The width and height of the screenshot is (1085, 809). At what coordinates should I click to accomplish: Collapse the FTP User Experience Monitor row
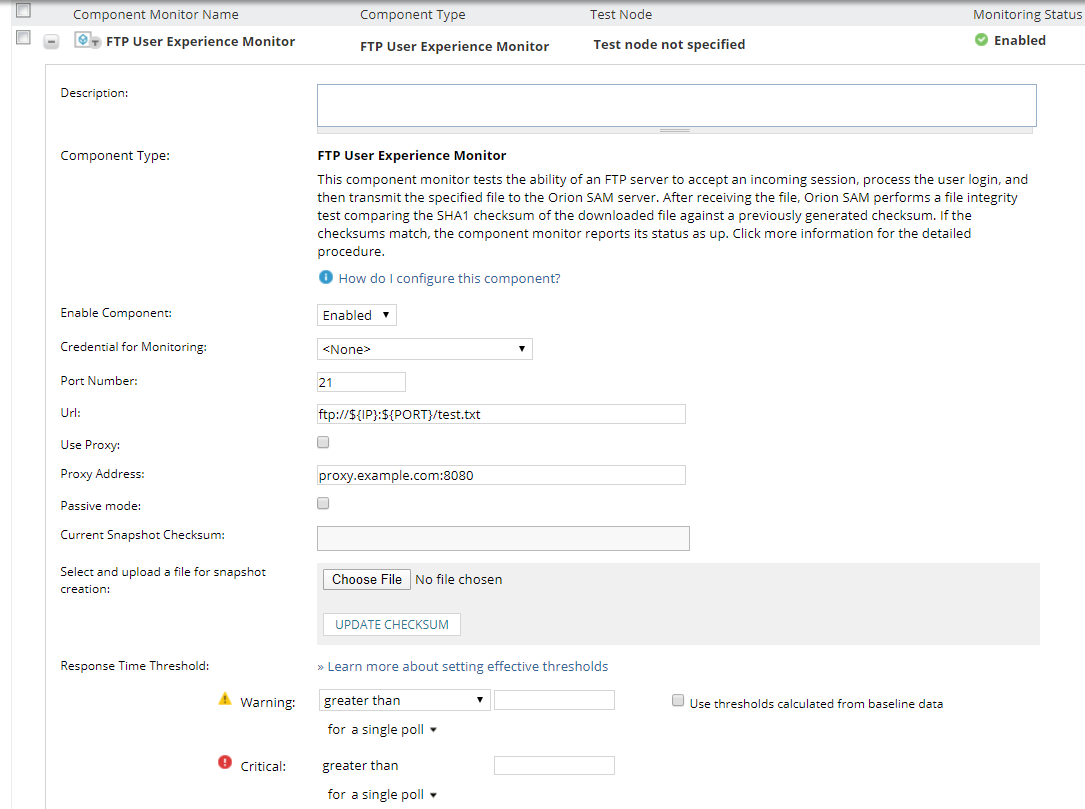[52, 42]
